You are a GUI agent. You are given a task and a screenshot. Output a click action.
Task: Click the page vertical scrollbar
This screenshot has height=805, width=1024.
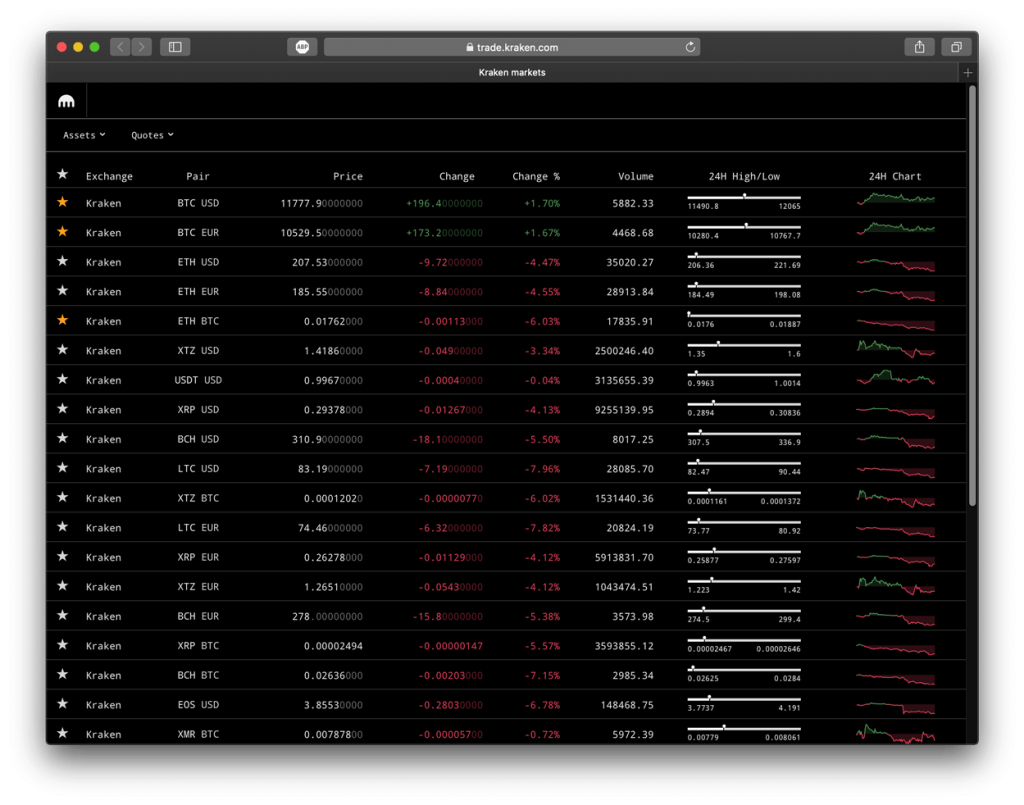coord(972,295)
